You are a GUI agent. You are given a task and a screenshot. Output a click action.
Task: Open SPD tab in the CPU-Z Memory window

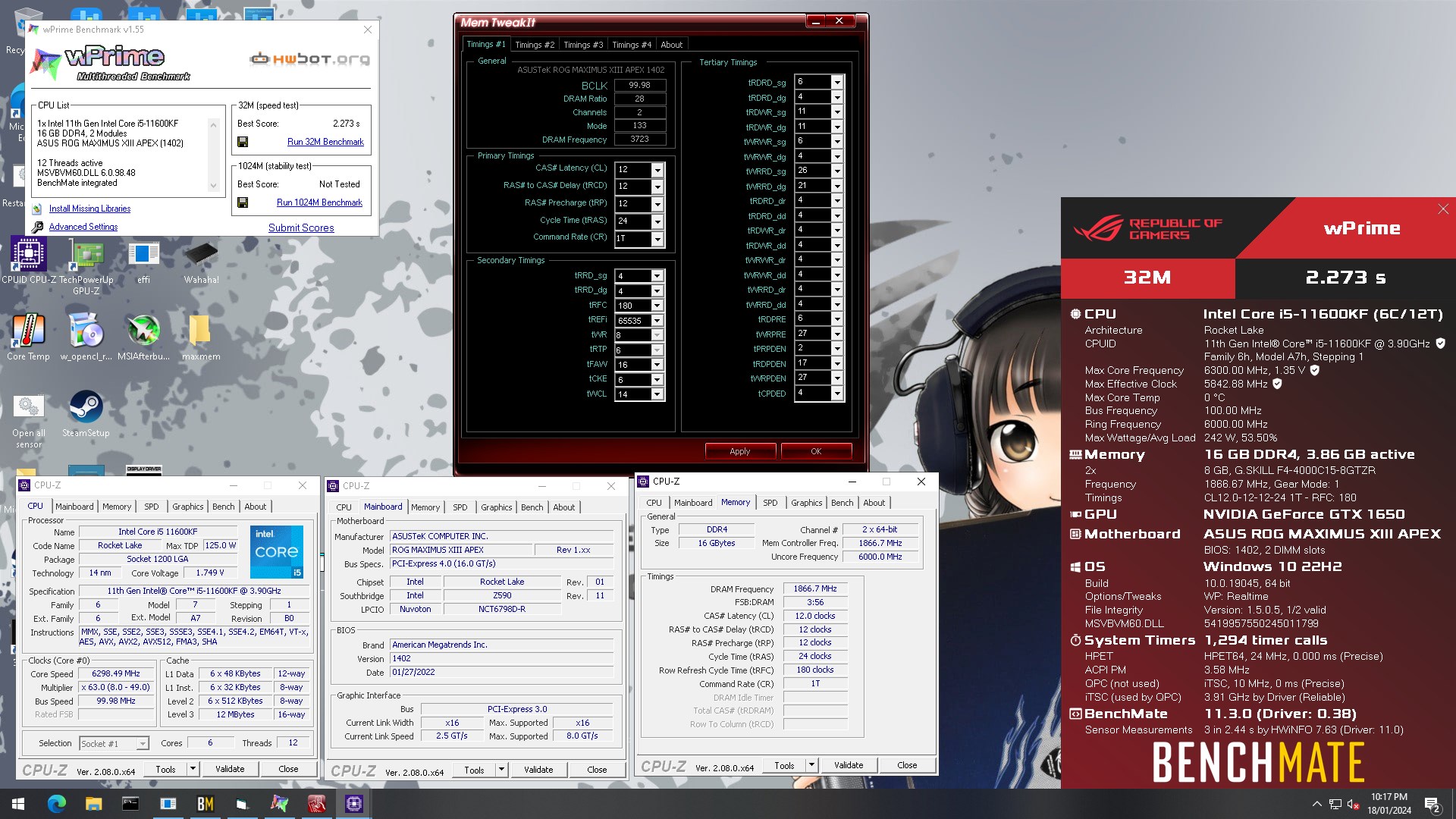pos(770,503)
